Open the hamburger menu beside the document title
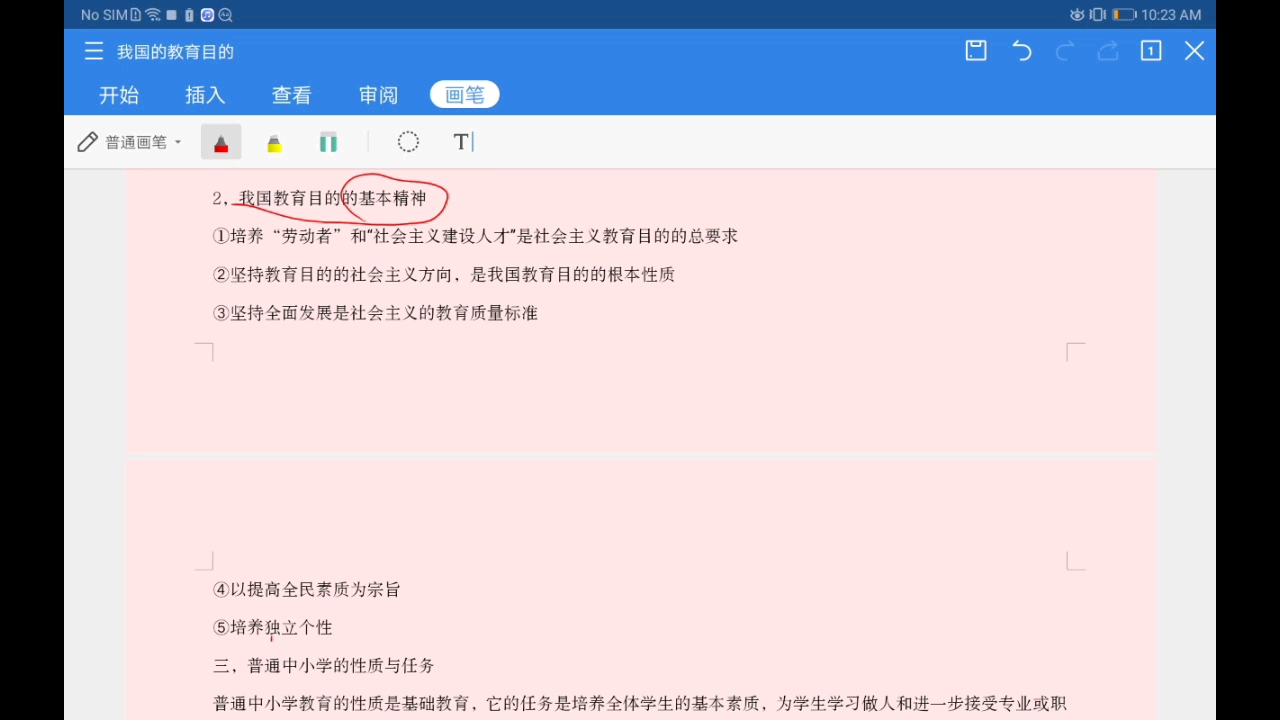Screen dimensions: 1280x720 [93, 51]
